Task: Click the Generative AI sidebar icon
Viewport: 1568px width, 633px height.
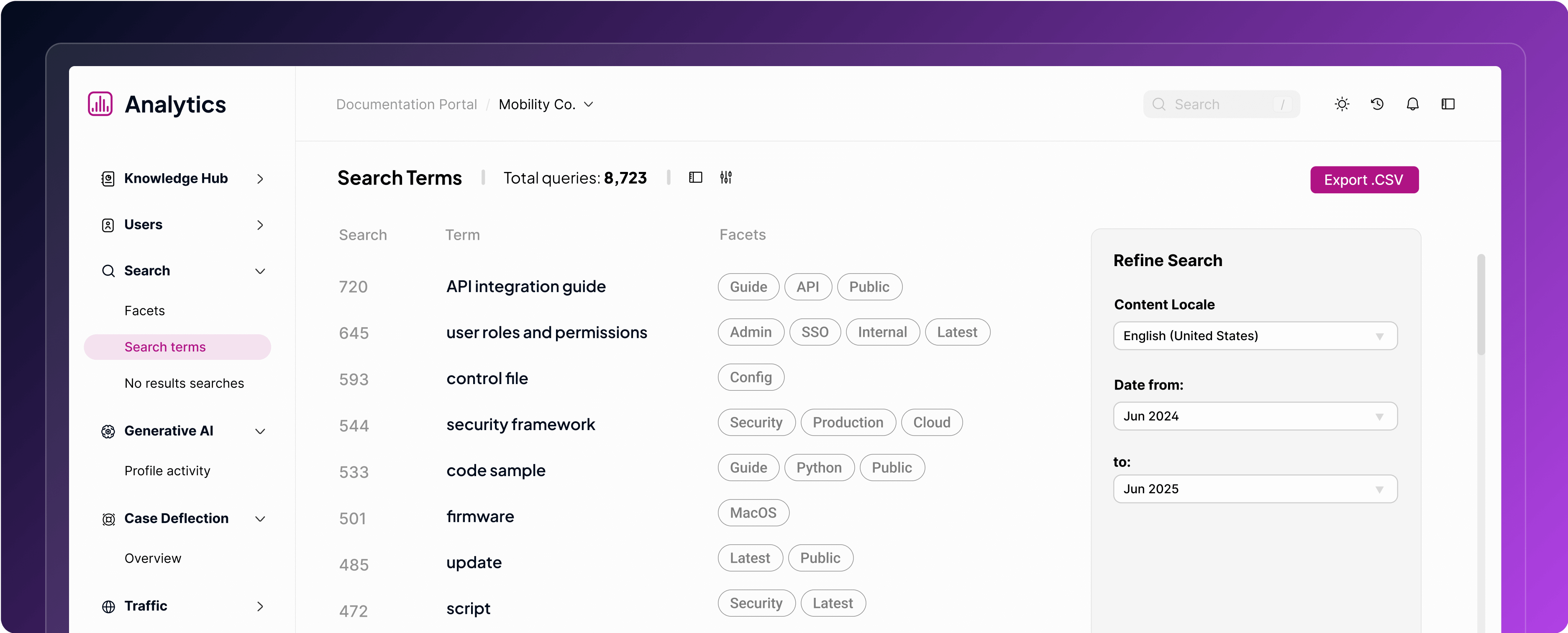Action: 108,431
